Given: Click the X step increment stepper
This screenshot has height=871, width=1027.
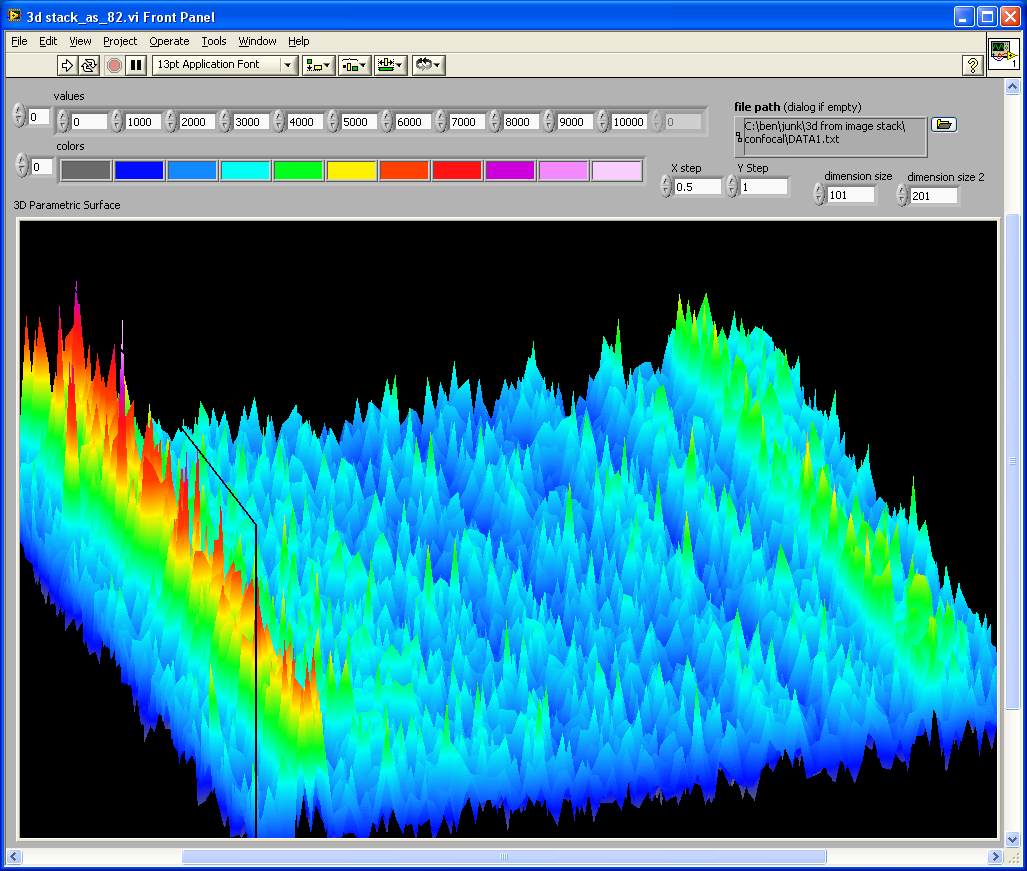Looking at the screenshot, I should click(666, 182).
